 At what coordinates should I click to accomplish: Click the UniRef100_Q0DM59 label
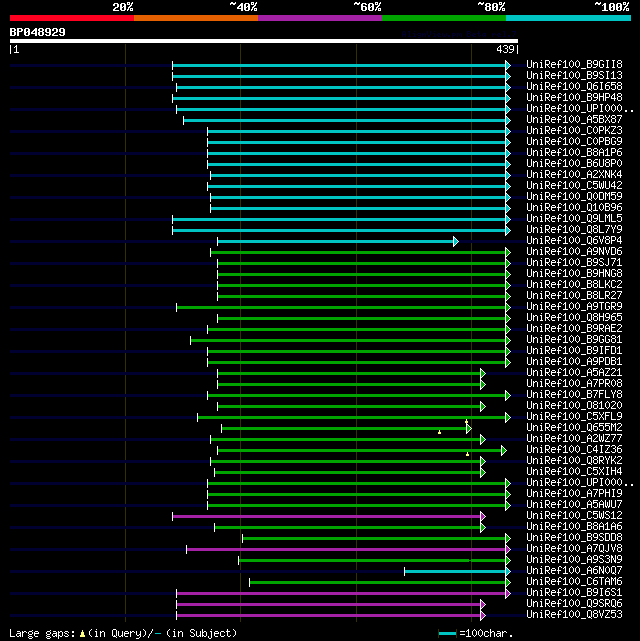574,197
